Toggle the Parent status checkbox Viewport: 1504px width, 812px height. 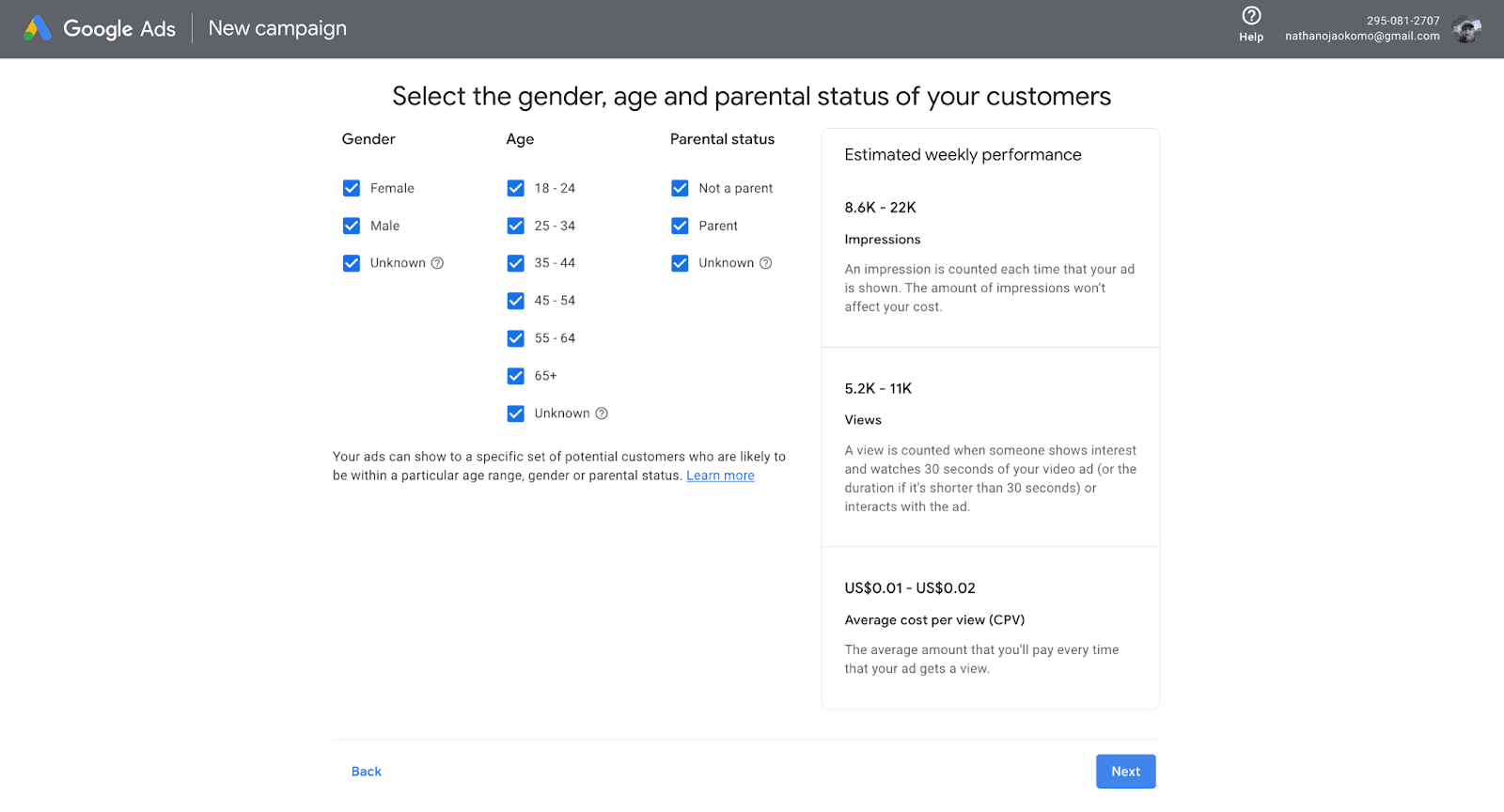pyautogui.click(x=680, y=226)
